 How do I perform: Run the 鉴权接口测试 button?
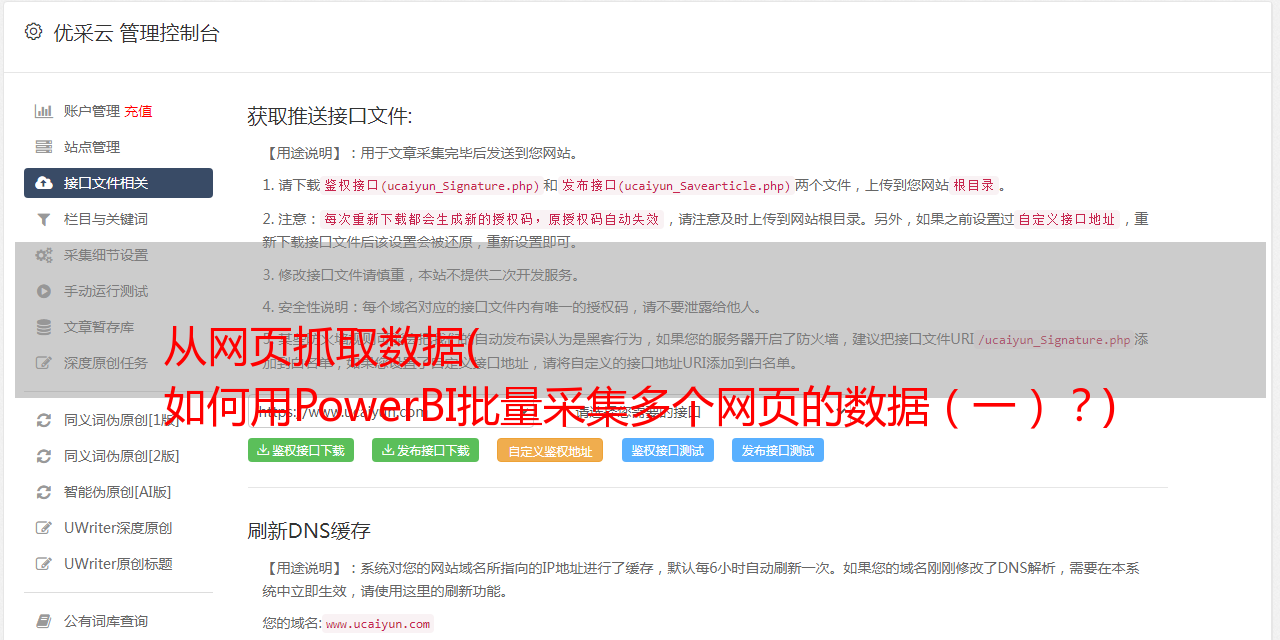click(x=667, y=450)
